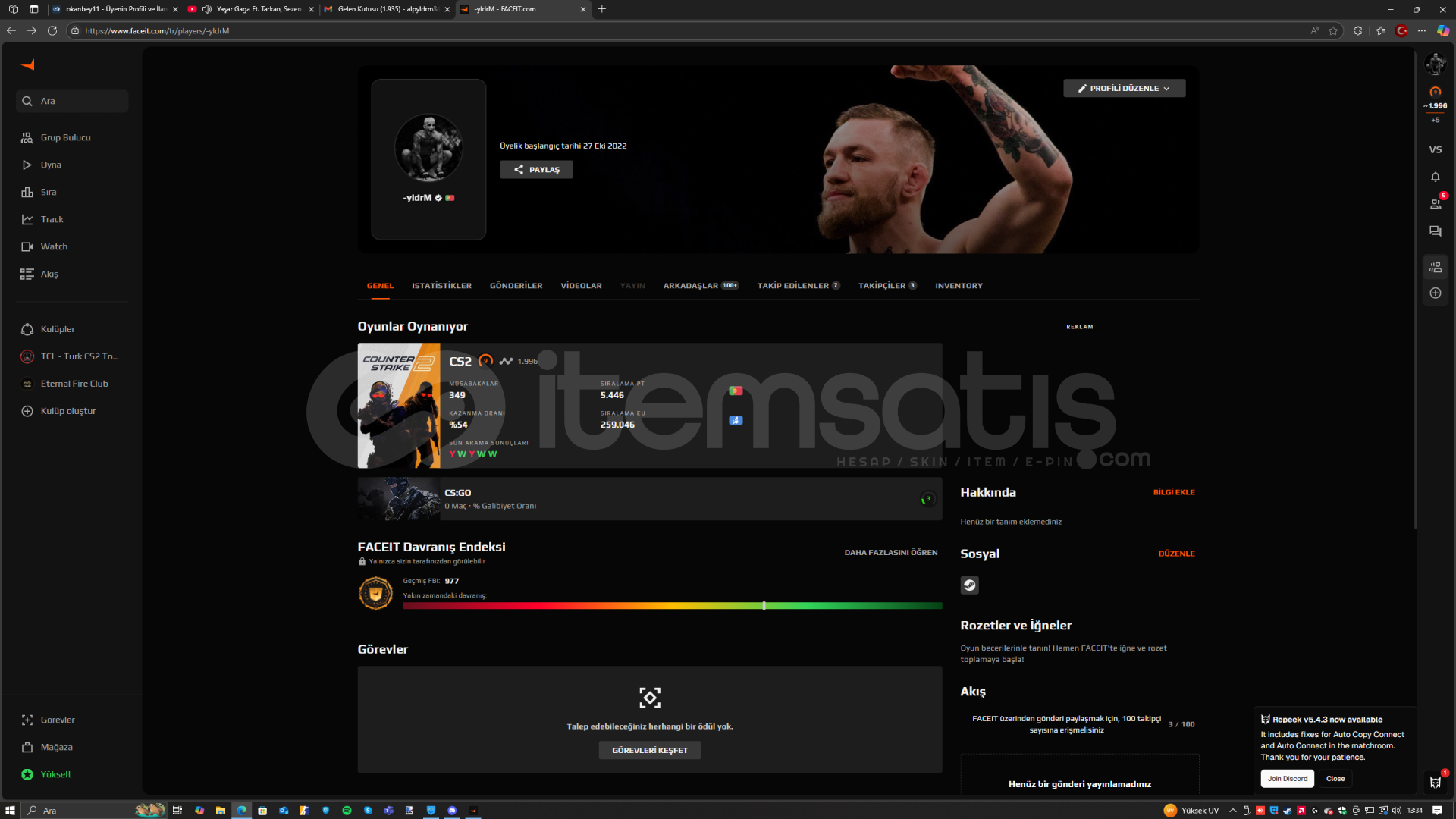Viewport: 1456px width, 819px height.
Task: Open the CS2 game card thumbnail
Action: coord(399,406)
